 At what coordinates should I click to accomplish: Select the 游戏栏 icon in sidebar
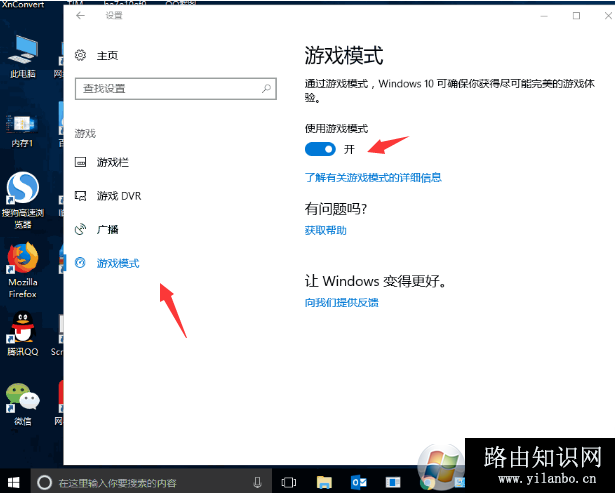pos(80,162)
